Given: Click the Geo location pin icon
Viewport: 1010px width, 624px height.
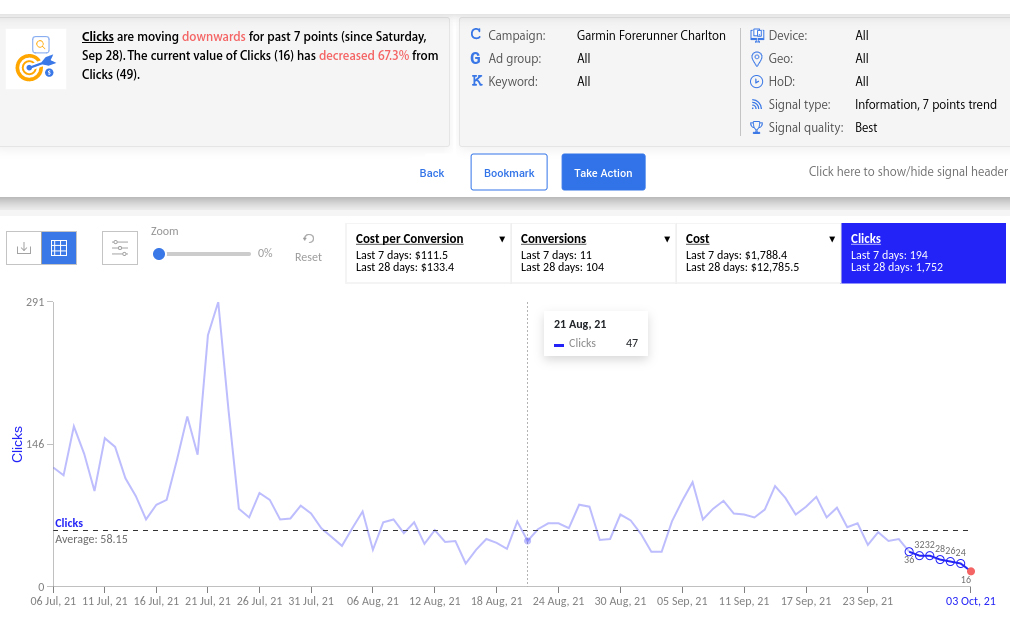Looking at the screenshot, I should point(757,59).
